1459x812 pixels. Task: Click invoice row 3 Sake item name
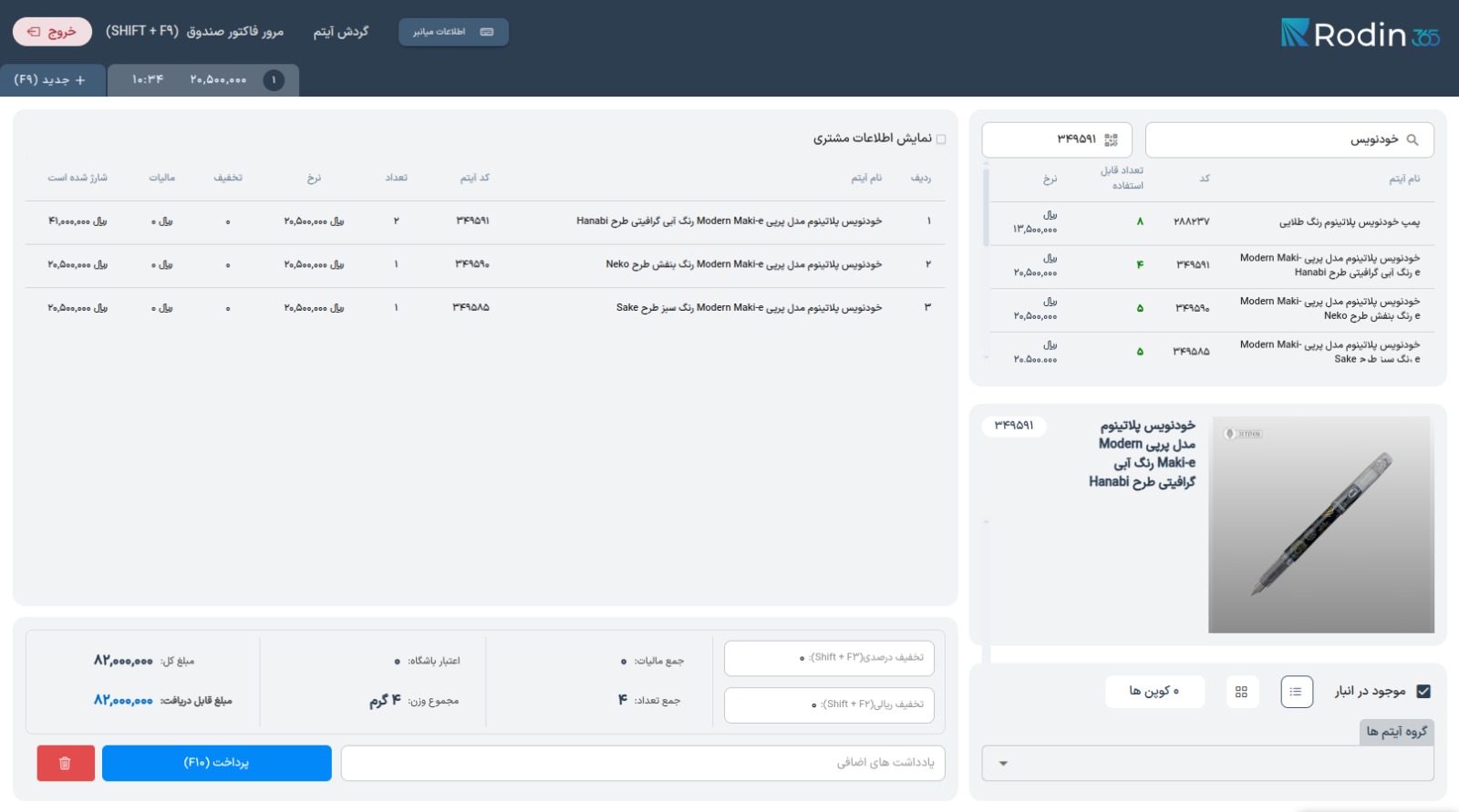click(750, 308)
